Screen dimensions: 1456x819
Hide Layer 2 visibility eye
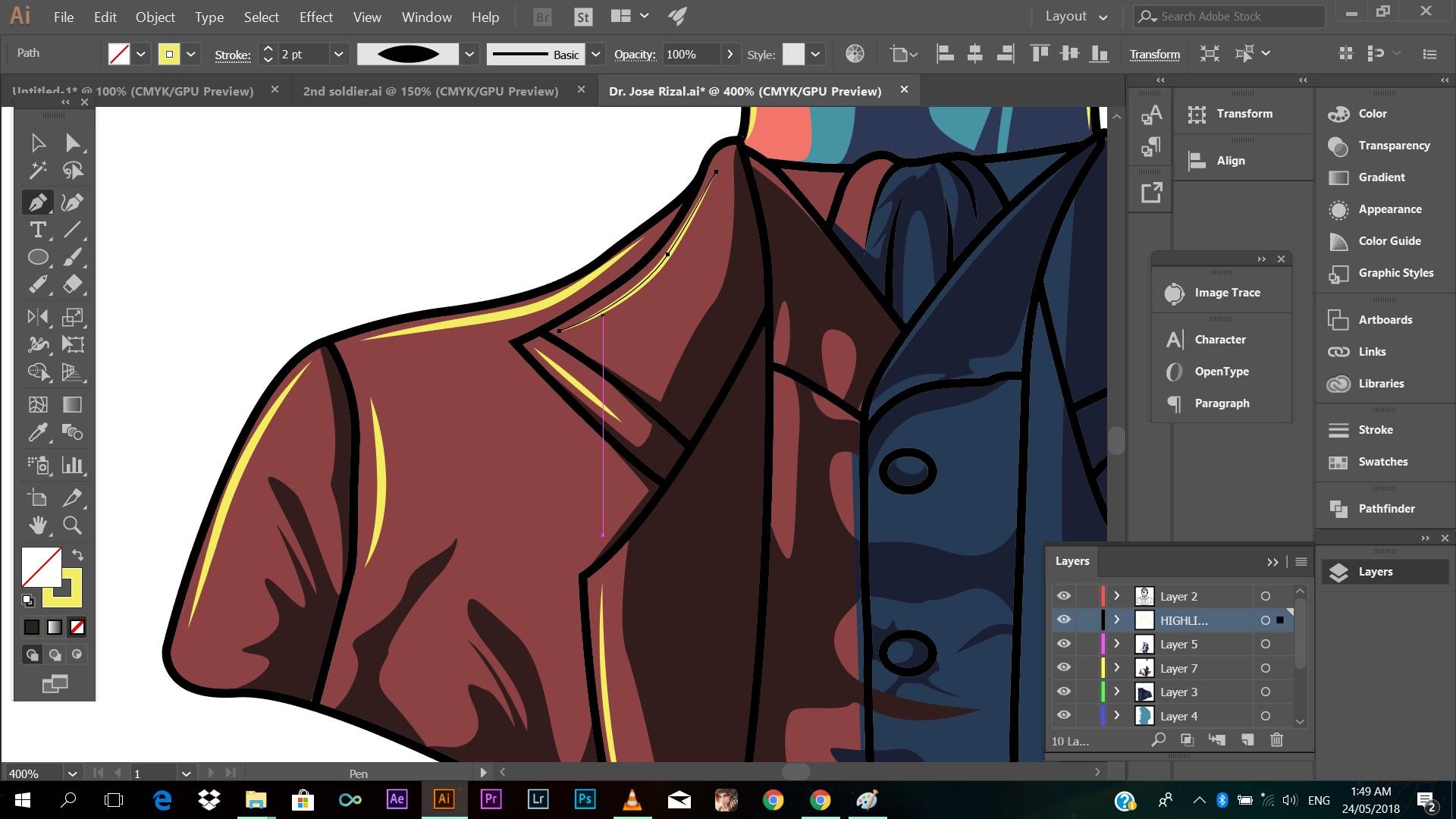pyautogui.click(x=1064, y=596)
